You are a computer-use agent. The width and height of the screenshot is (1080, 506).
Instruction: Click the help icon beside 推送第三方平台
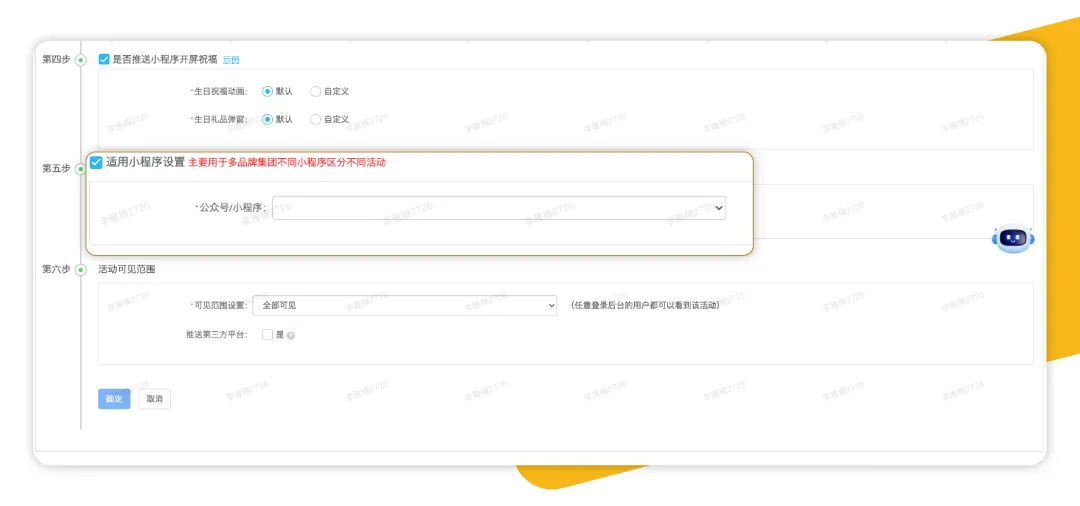click(291, 336)
